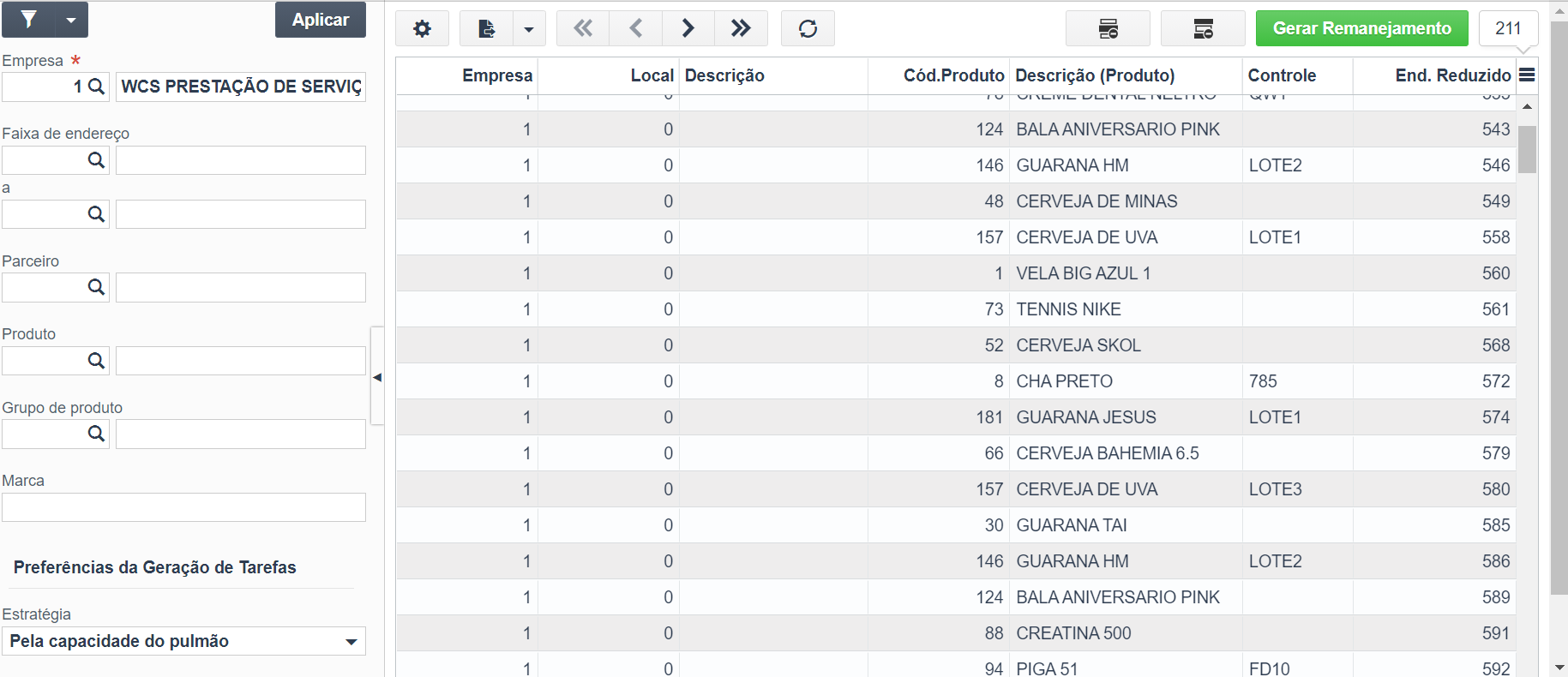Refresh the grid data

coord(808,28)
